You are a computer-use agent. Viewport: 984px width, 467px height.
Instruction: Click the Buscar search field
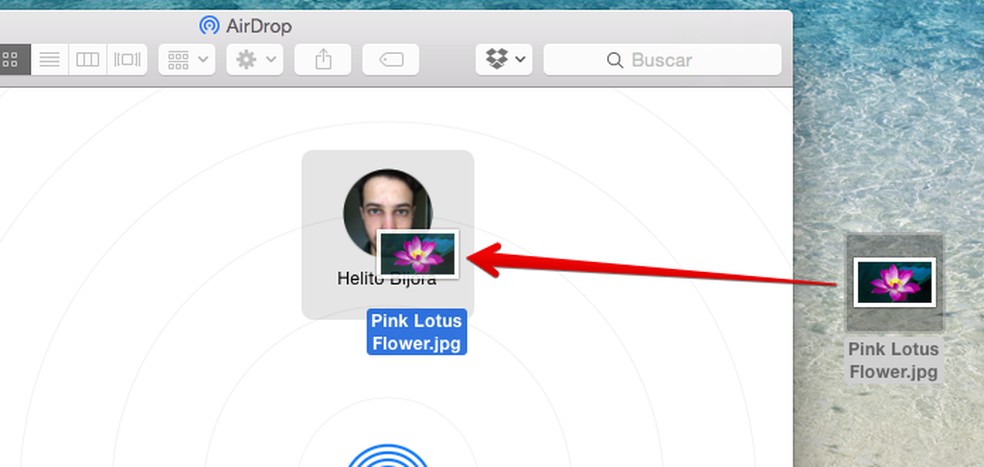pyautogui.click(x=662, y=60)
